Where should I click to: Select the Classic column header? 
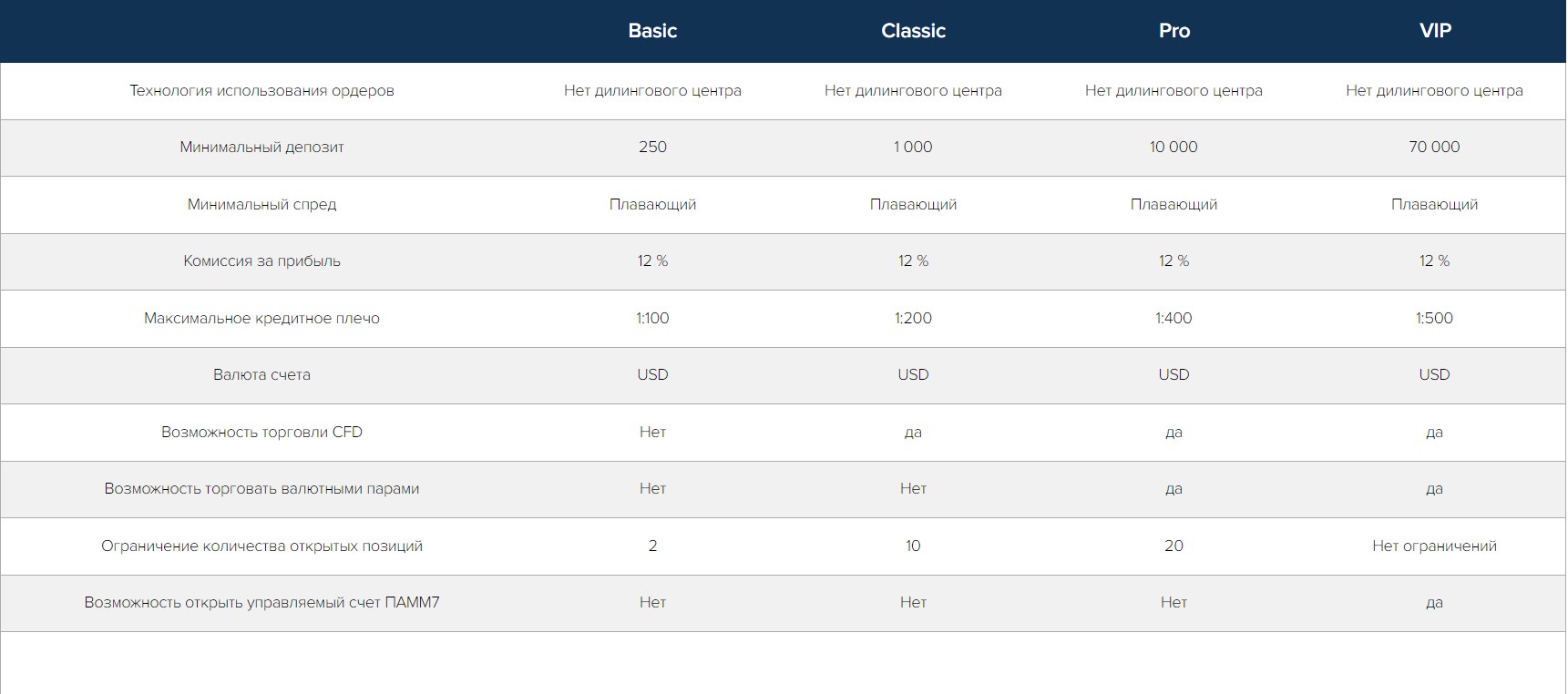click(x=913, y=30)
